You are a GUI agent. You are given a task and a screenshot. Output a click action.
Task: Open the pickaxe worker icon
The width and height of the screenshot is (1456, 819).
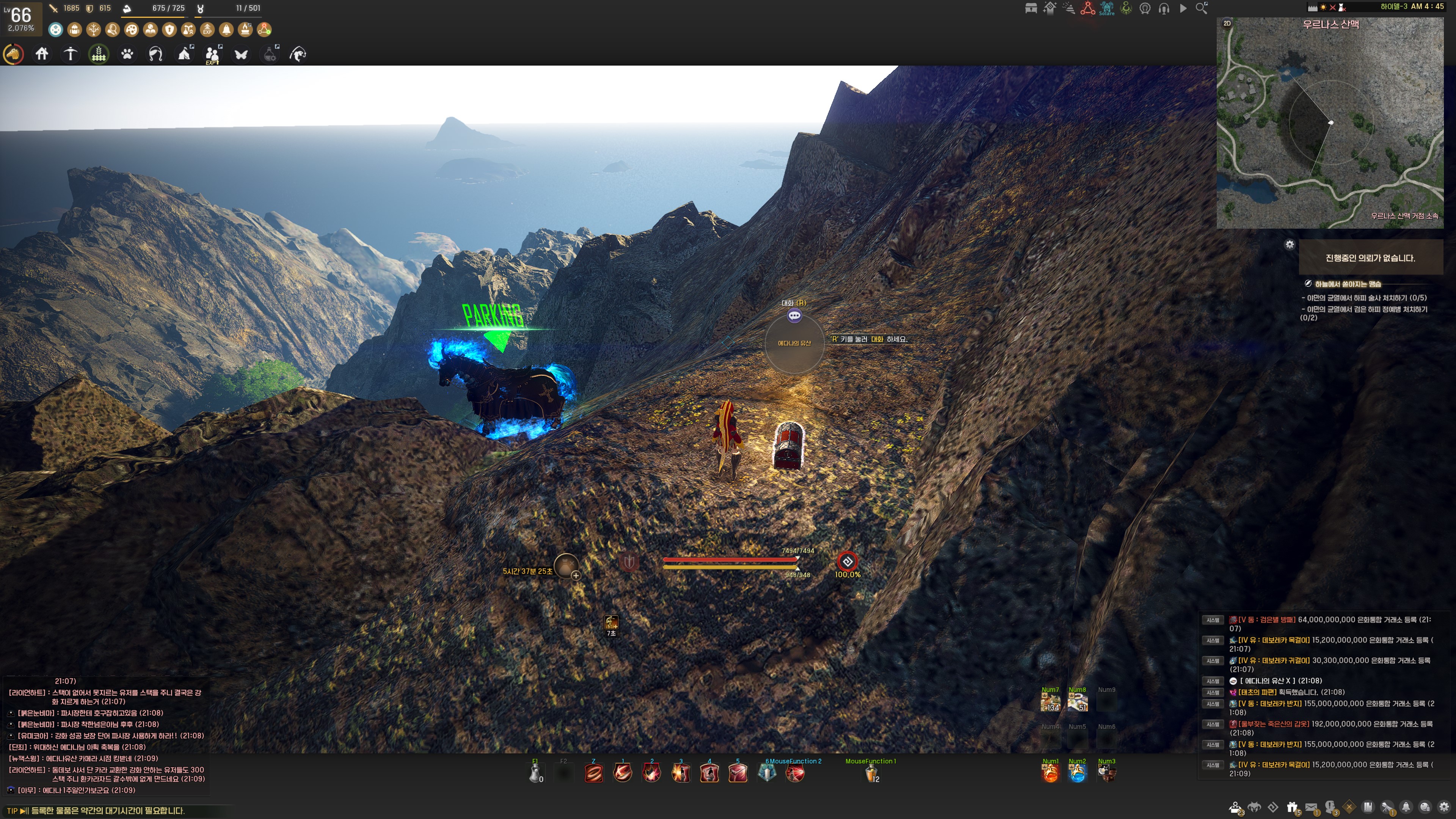(x=70, y=54)
